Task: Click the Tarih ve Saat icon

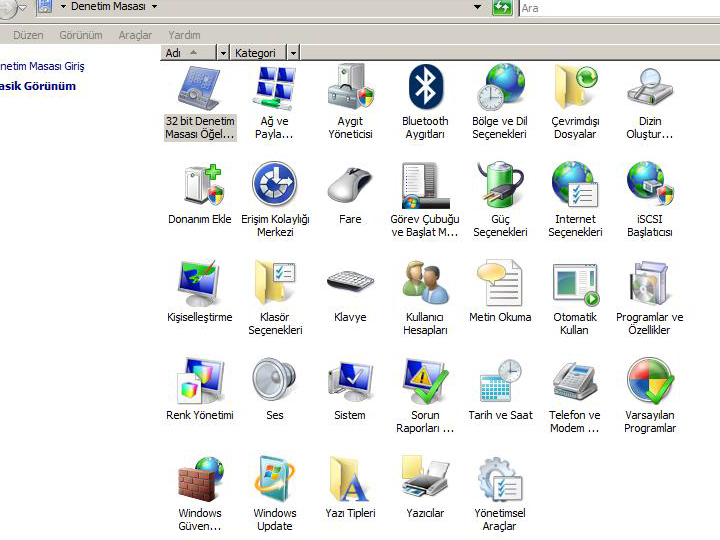Action: pos(500,382)
